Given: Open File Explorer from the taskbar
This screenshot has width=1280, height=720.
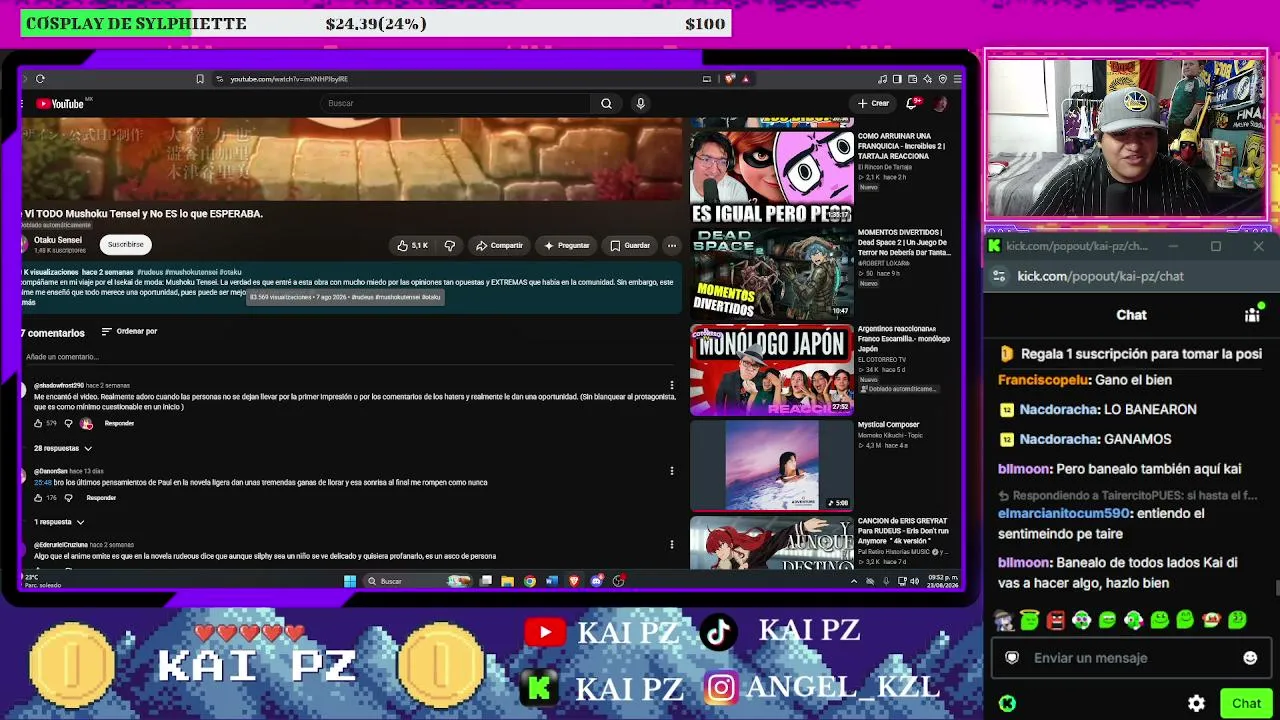Looking at the screenshot, I should coord(507,581).
